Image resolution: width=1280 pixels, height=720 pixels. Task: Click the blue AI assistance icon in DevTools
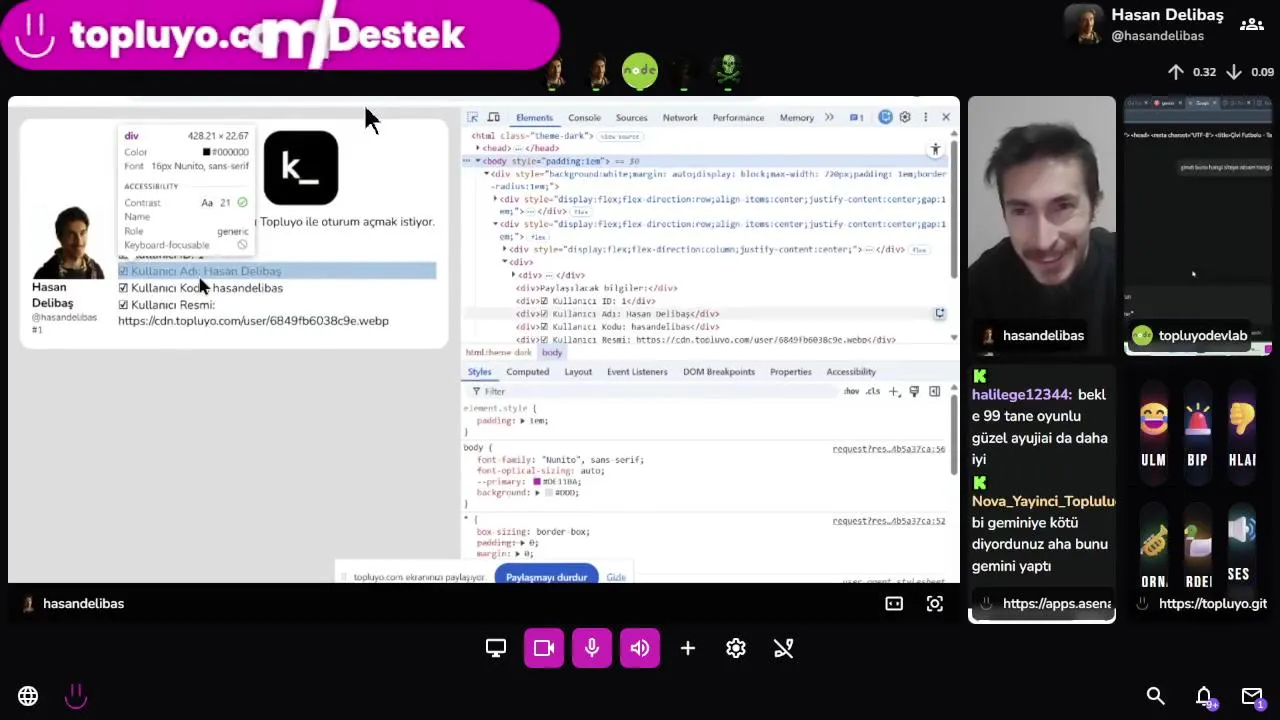point(885,117)
